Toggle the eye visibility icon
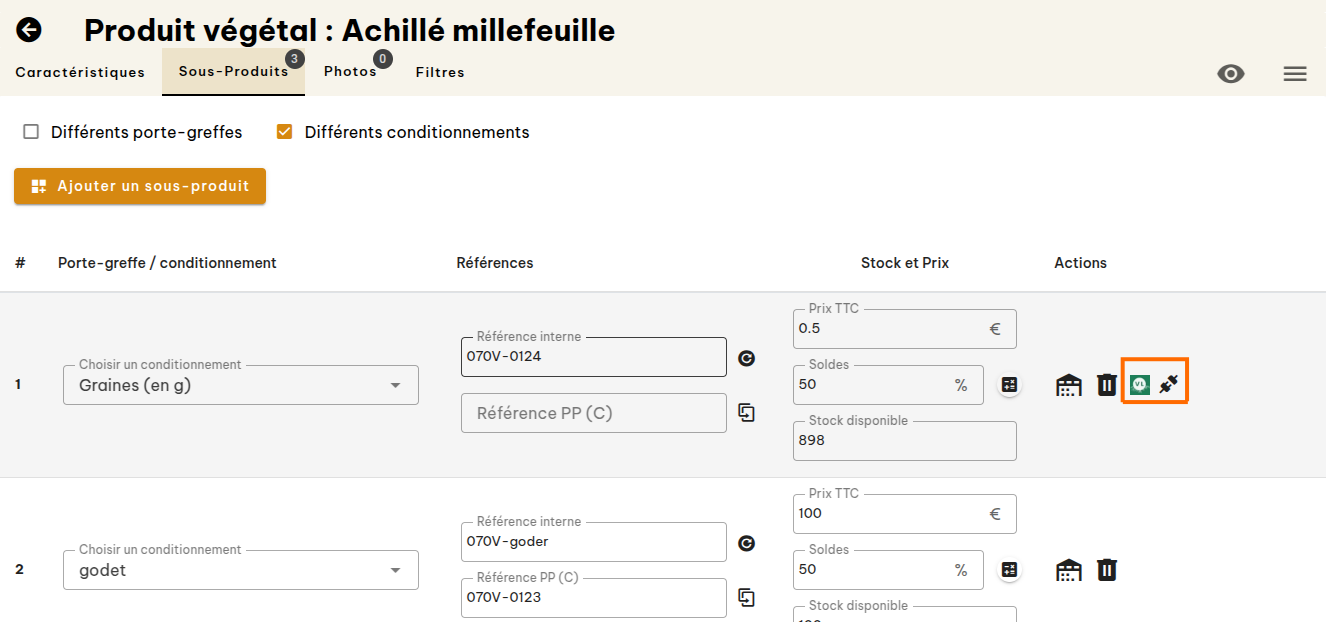 [x=1231, y=74]
